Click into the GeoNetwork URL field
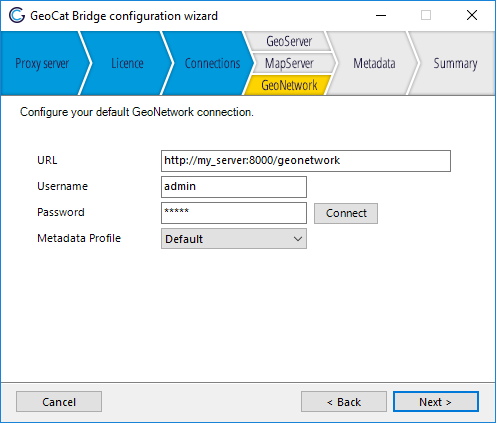Image resolution: width=496 pixels, height=423 pixels. 306,161
